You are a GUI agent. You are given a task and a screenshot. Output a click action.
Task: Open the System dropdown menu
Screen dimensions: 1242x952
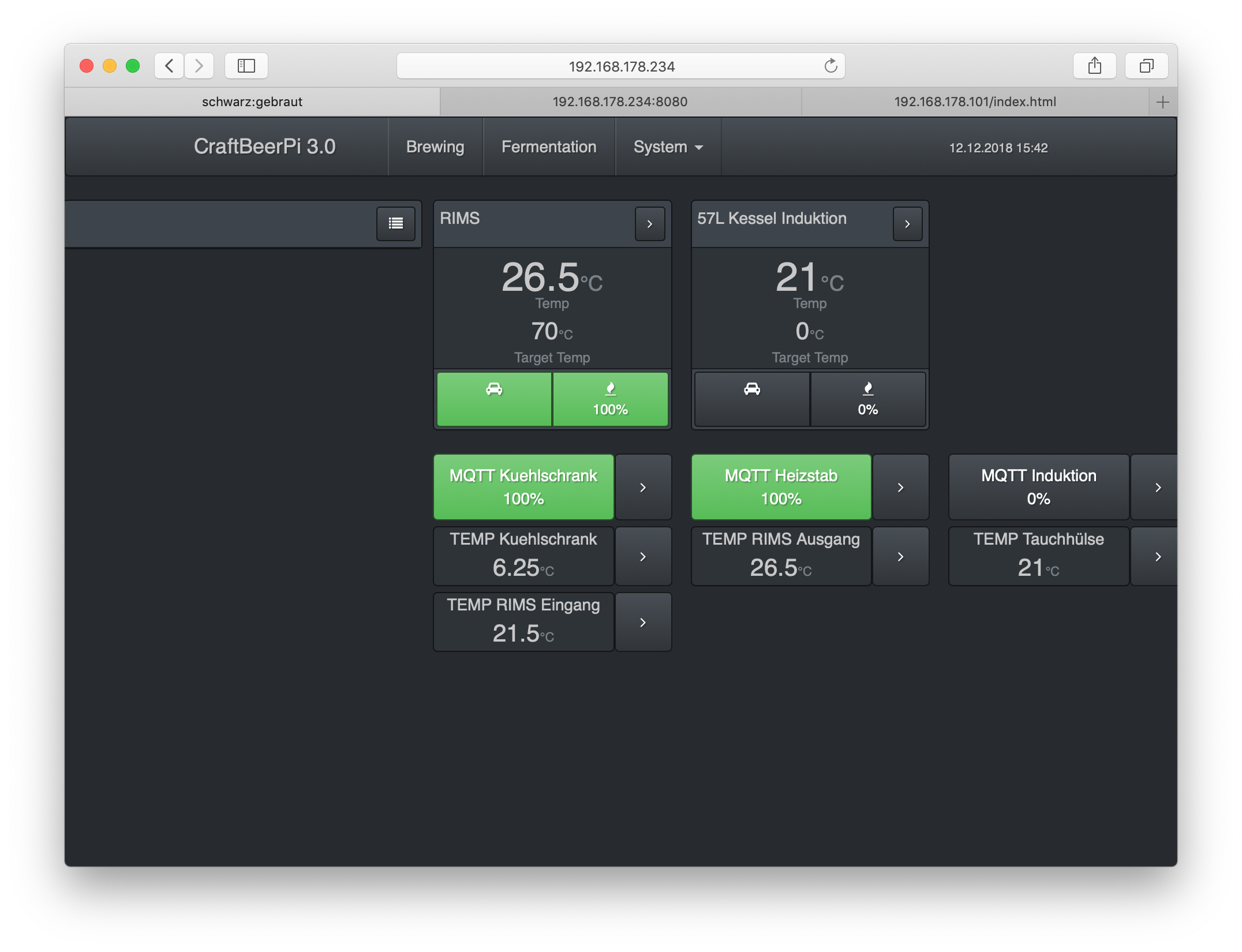[x=668, y=147]
